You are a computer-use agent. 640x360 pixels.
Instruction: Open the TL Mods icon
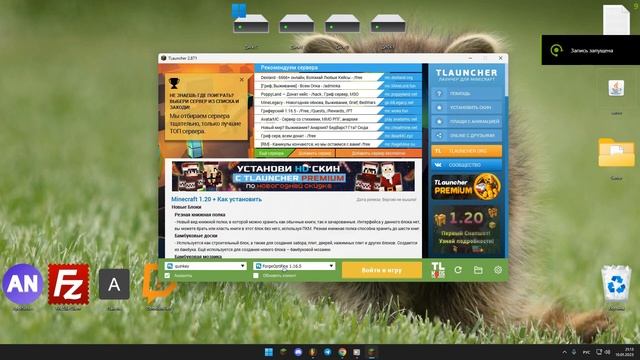[x=438, y=270]
